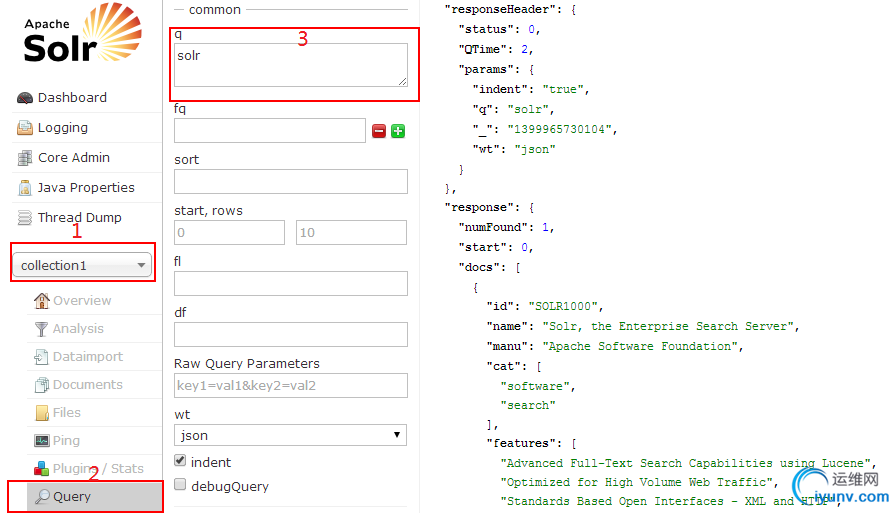Click the "wt" param key in response

486,150
